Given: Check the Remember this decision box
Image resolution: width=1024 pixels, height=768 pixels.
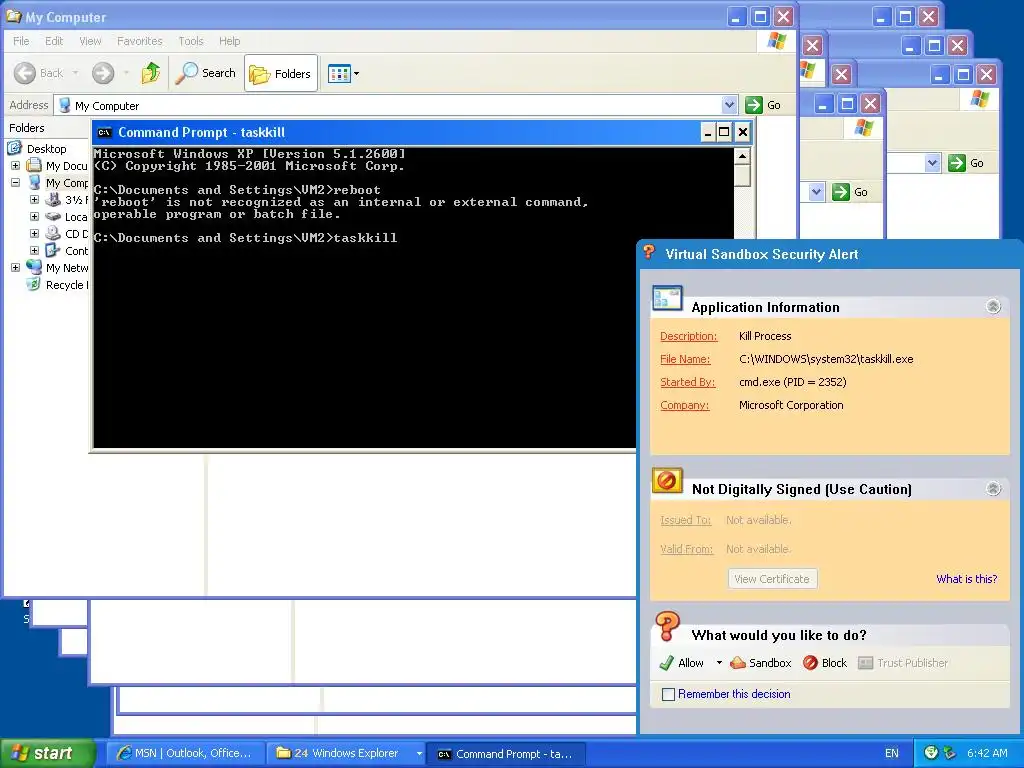Looking at the screenshot, I should [668, 694].
